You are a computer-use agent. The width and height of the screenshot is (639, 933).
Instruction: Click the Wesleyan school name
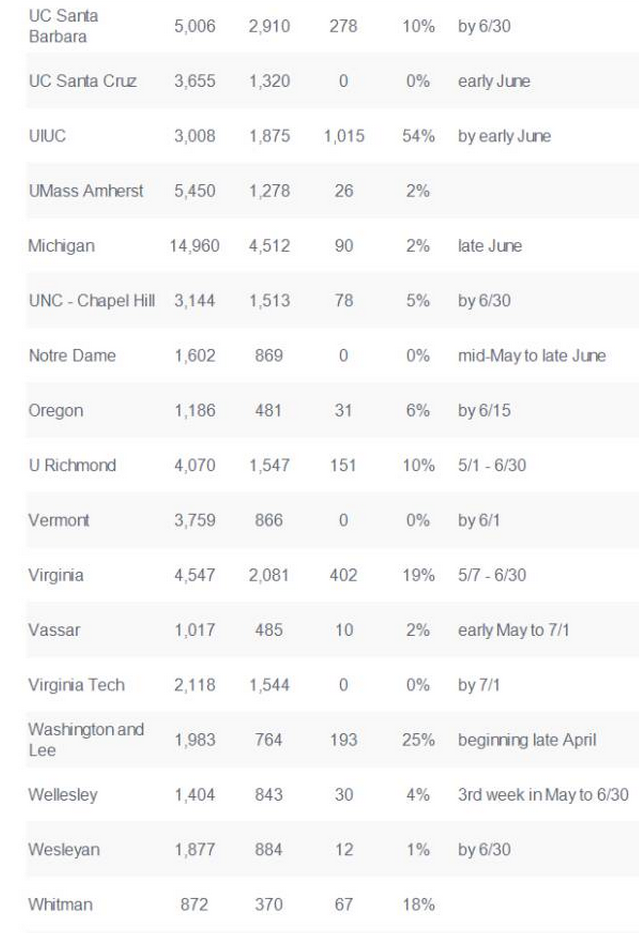pos(64,850)
